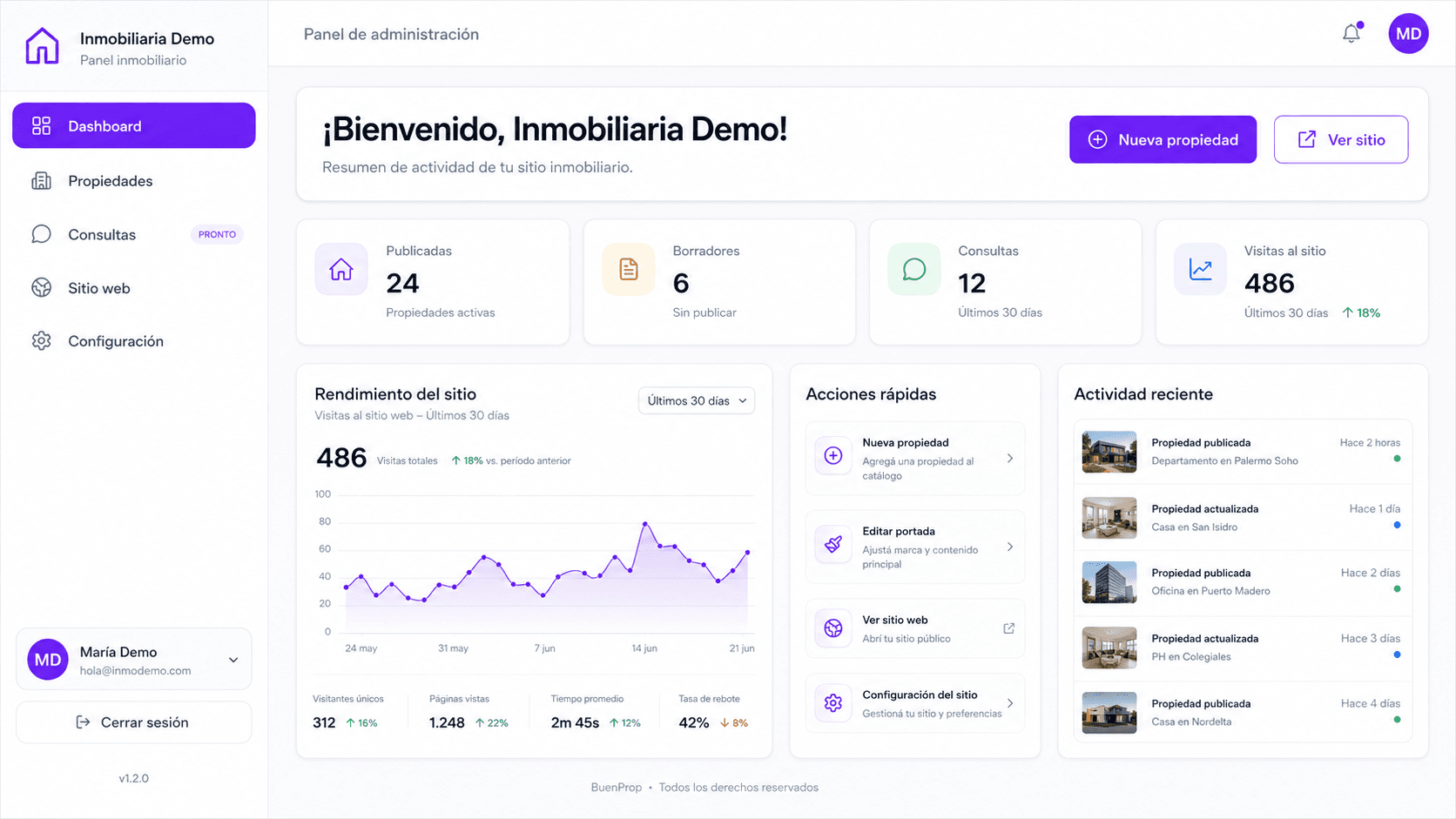Screen dimensions: 1456x819
Task: Open the Departamento en Palermo Soho thumbnail
Action: click(x=1108, y=452)
